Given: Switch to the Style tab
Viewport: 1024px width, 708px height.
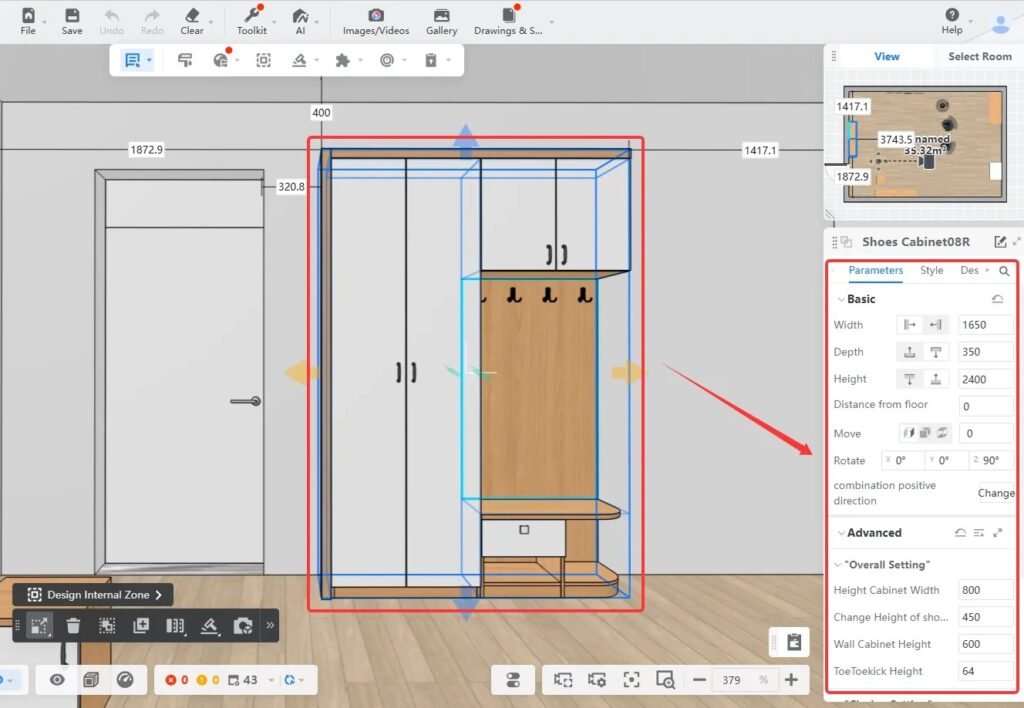Looking at the screenshot, I should [x=931, y=270].
